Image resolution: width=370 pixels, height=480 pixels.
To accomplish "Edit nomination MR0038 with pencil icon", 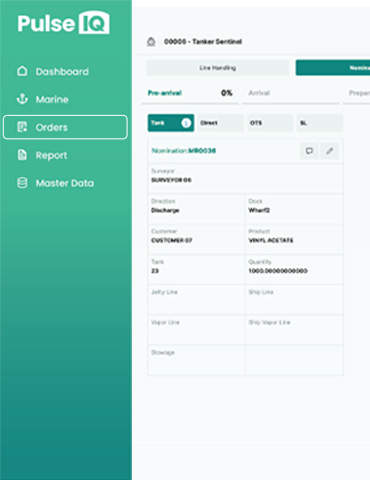I will [330, 151].
